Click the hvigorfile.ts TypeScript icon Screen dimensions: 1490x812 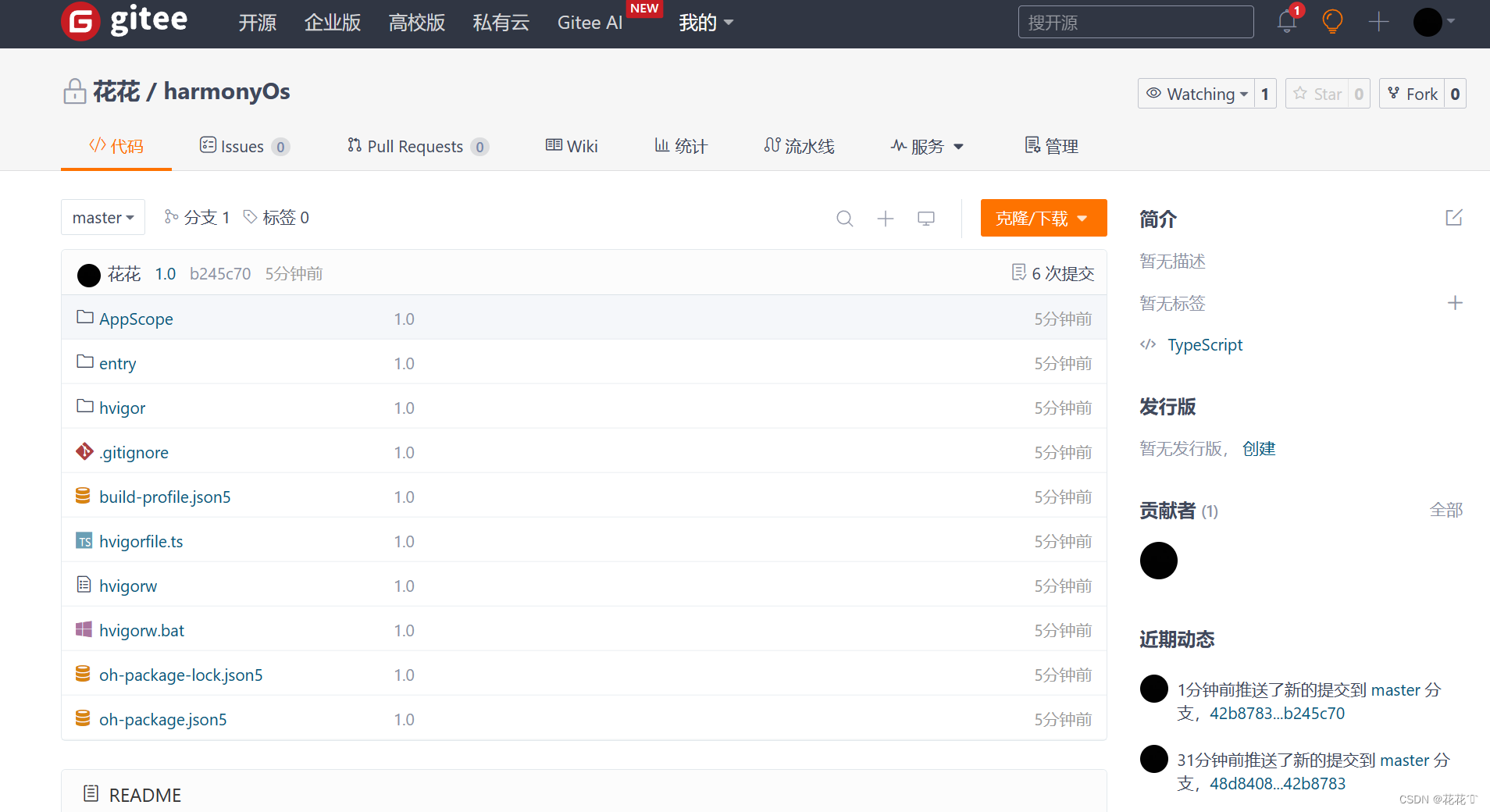[84, 540]
